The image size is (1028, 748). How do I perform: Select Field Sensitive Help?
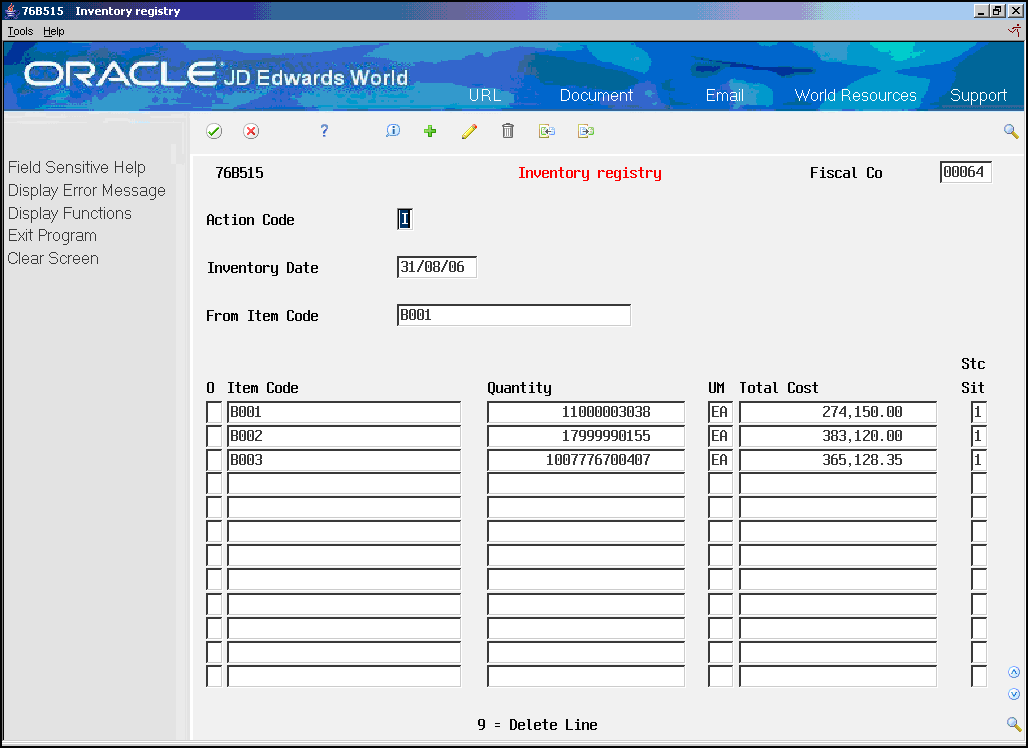77,168
